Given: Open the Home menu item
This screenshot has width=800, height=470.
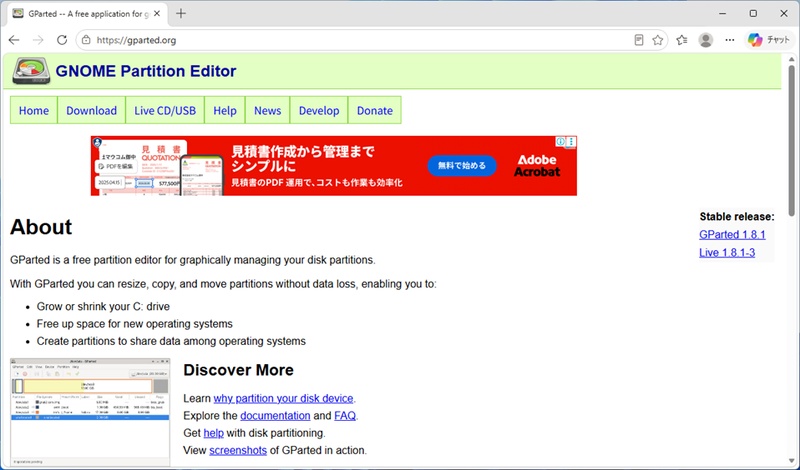Looking at the screenshot, I should [34, 110].
